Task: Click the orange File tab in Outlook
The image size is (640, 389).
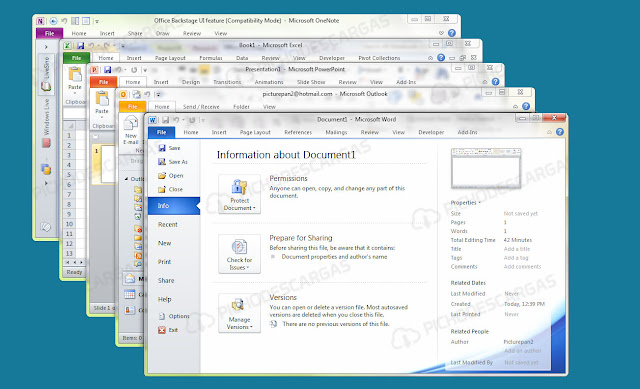Action: point(133,107)
